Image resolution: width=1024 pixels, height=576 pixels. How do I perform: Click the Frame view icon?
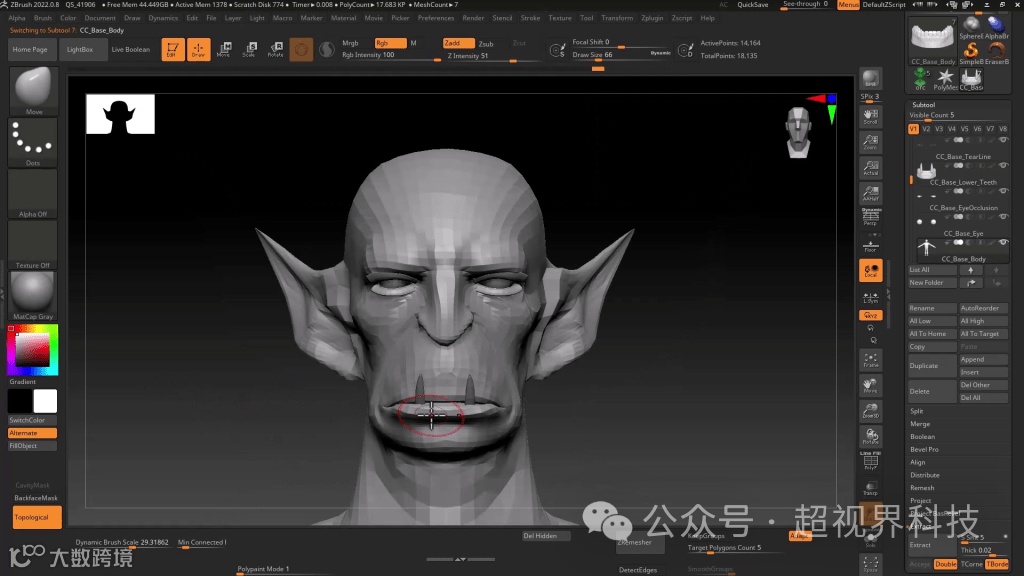coord(871,360)
